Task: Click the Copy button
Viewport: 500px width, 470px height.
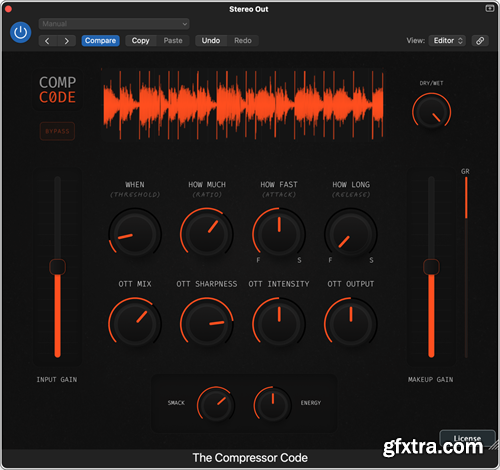Action: pyautogui.click(x=140, y=41)
